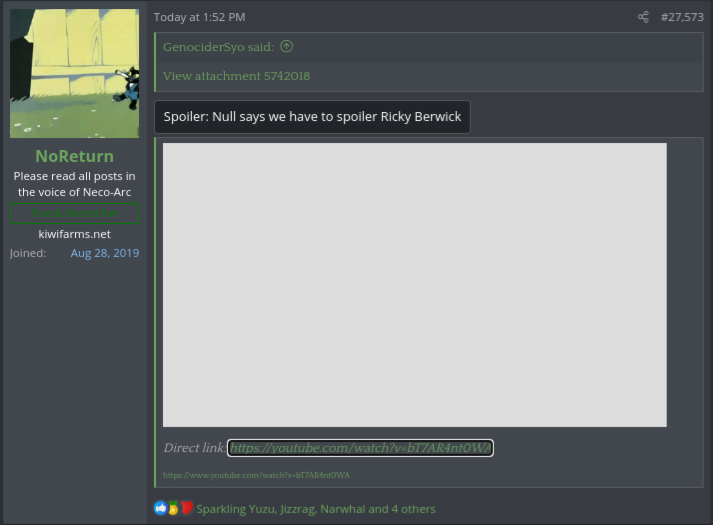This screenshot has height=525, width=713.
Task: Click the small YouTube URL under direct link
Action: point(256,475)
